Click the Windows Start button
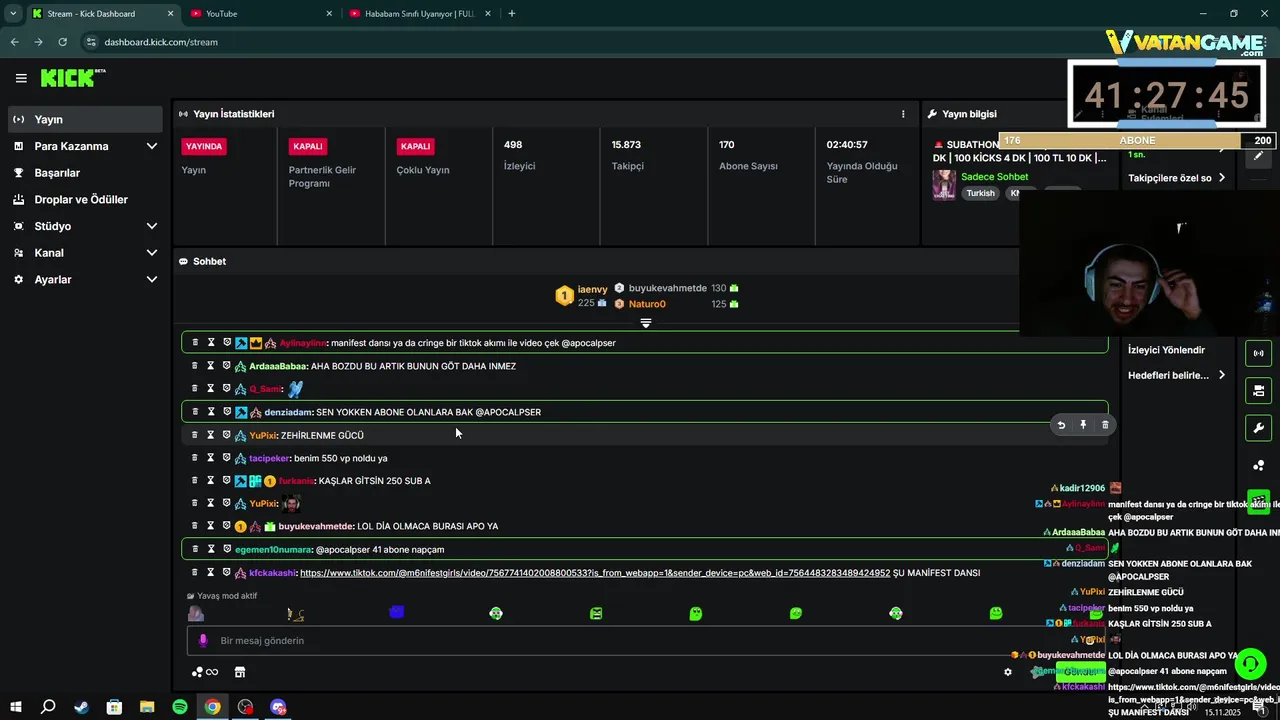 (x=15, y=707)
